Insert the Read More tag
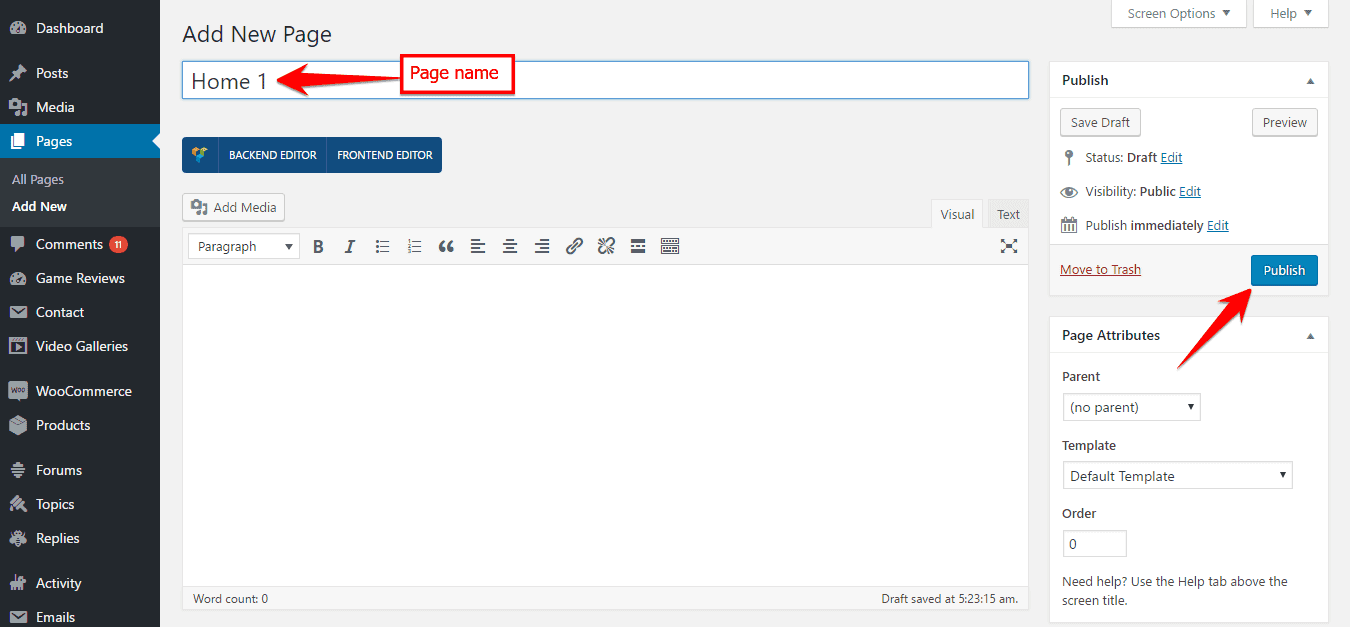The image size is (1350, 627). click(x=638, y=245)
